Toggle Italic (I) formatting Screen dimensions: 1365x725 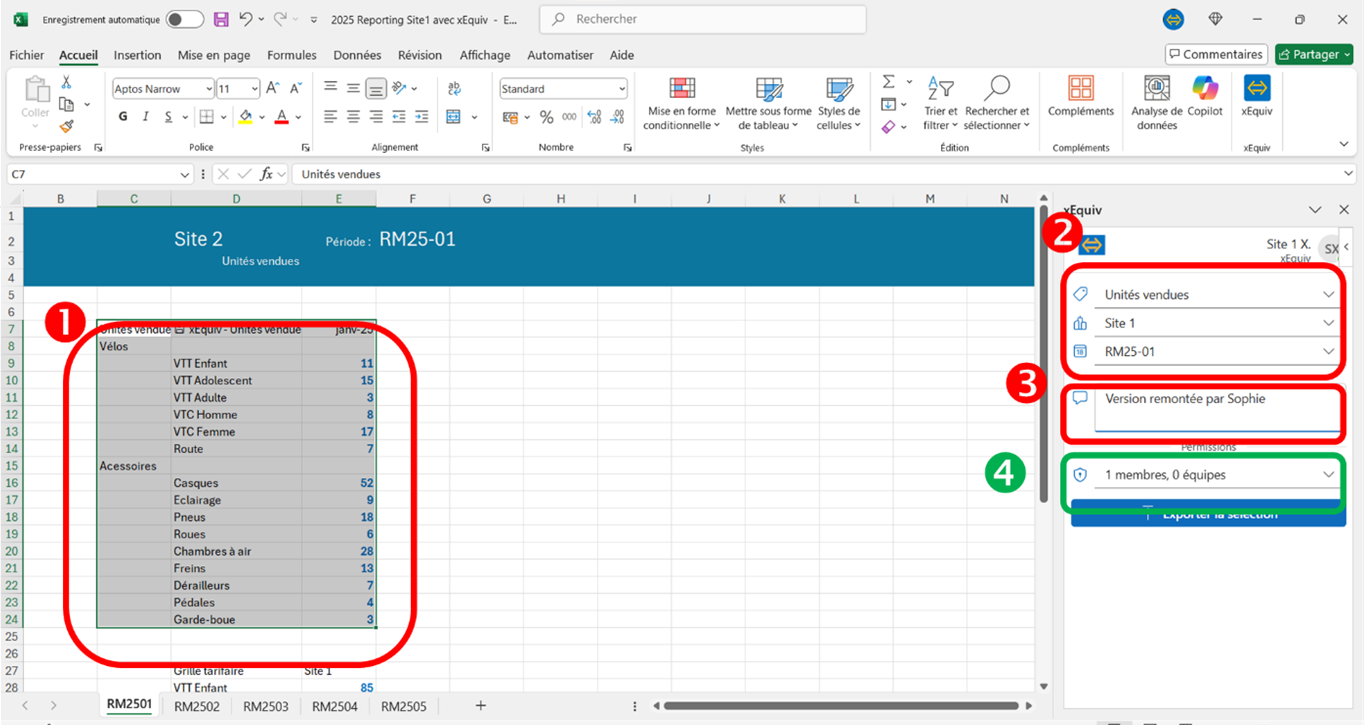tap(146, 117)
